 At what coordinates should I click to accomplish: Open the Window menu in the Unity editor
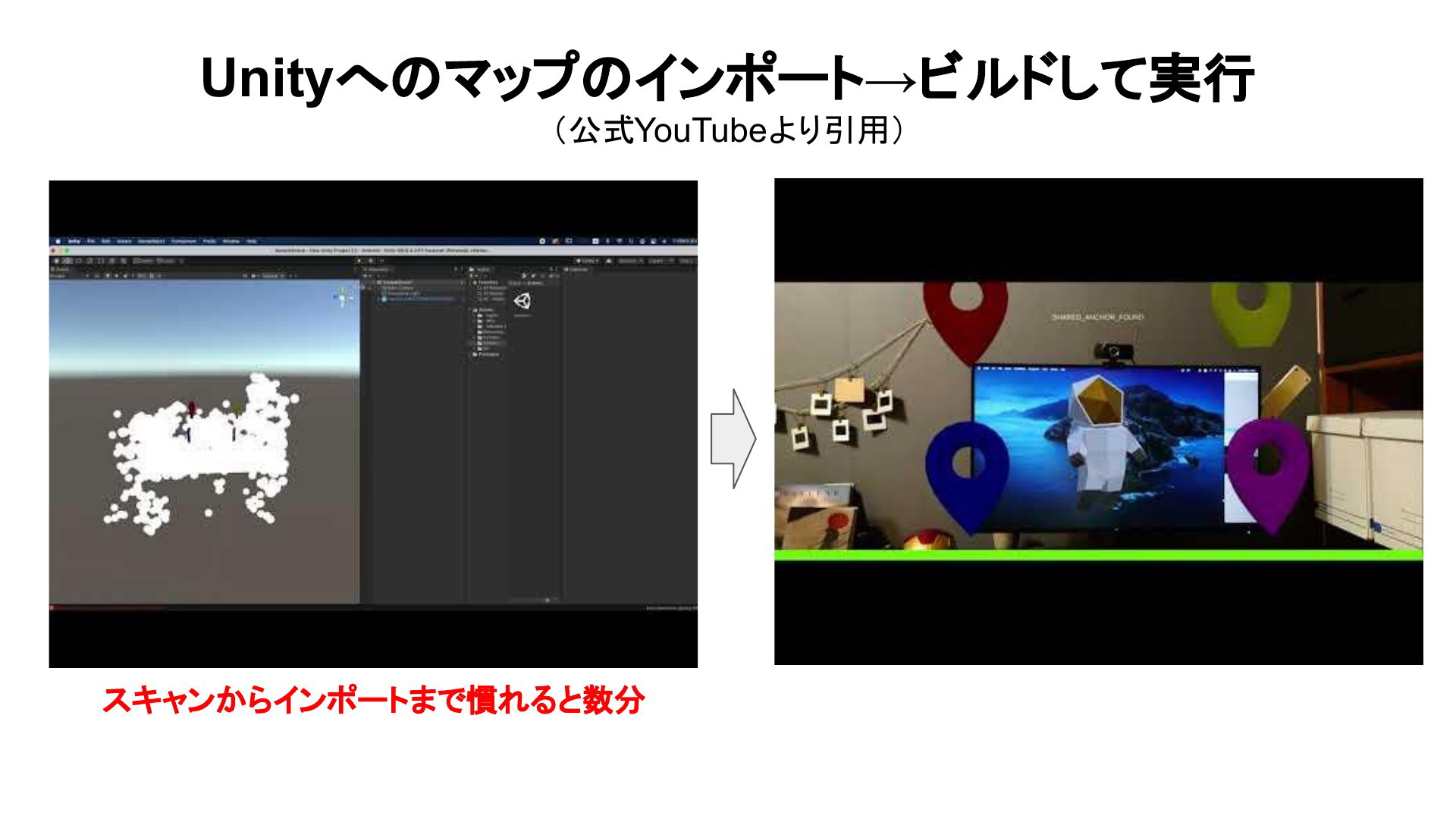coord(231,241)
